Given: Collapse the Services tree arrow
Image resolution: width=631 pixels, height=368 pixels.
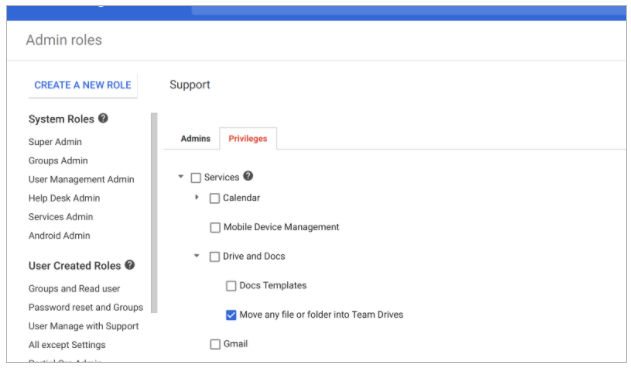Looking at the screenshot, I should (181, 176).
